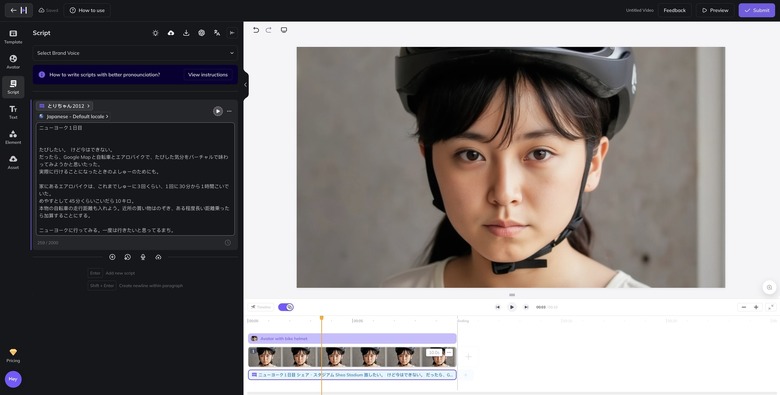This screenshot has height=395, width=780.
Task: Click the Timeline button
Action: coord(261,307)
